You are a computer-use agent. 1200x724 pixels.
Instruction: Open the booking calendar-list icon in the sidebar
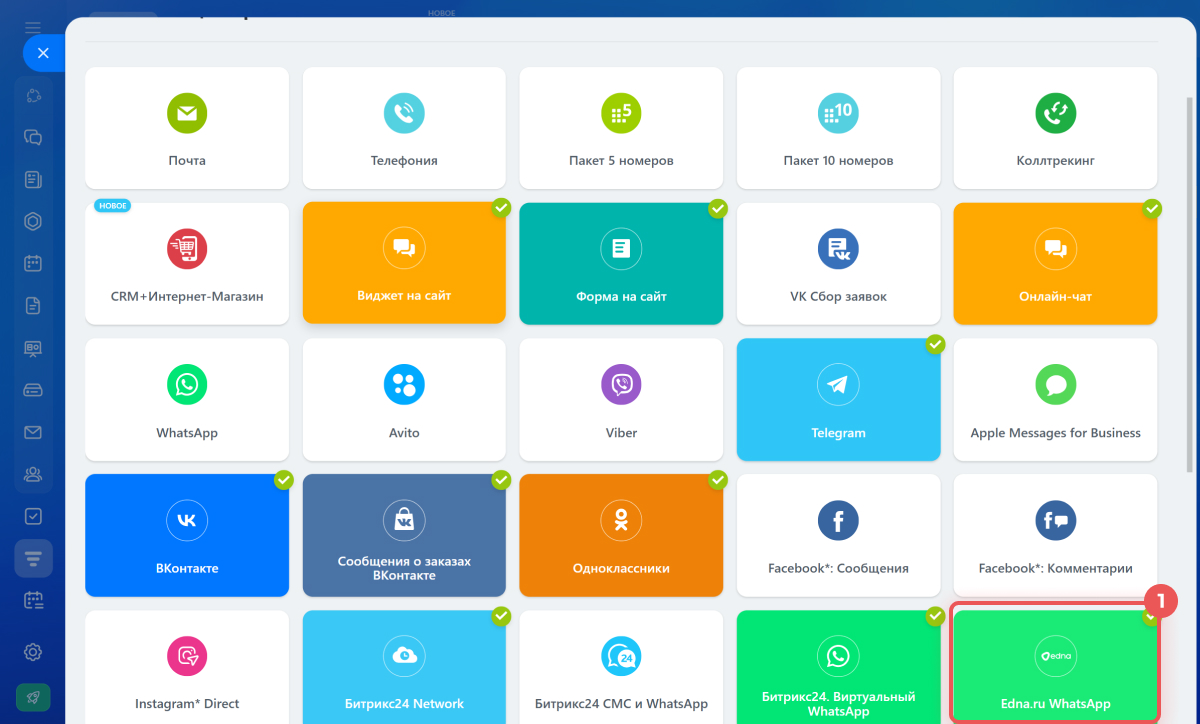33,600
